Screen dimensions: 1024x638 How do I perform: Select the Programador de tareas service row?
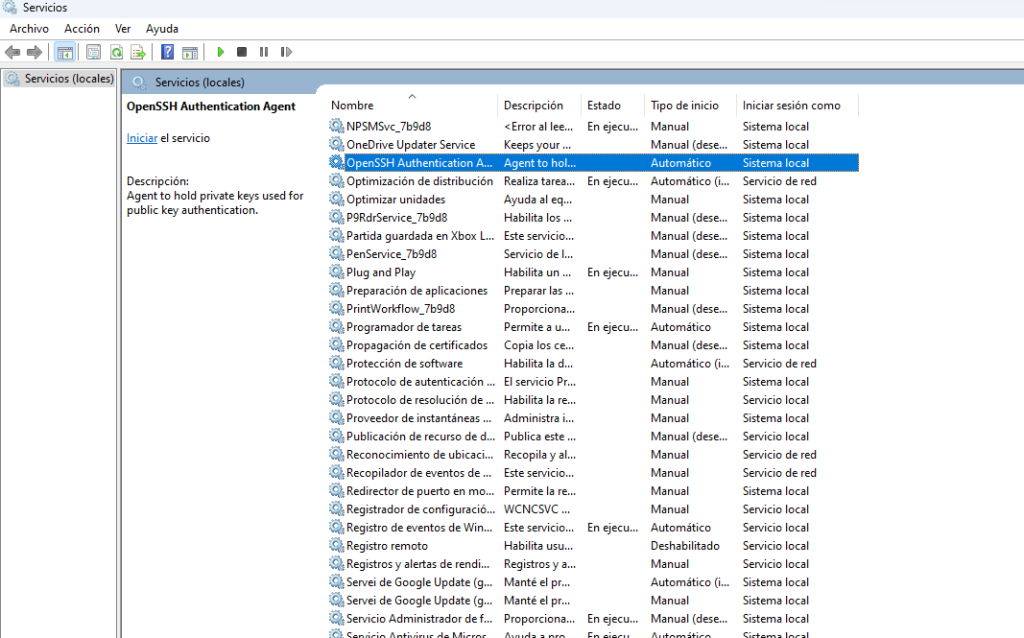pyautogui.click(x=404, y=327)
